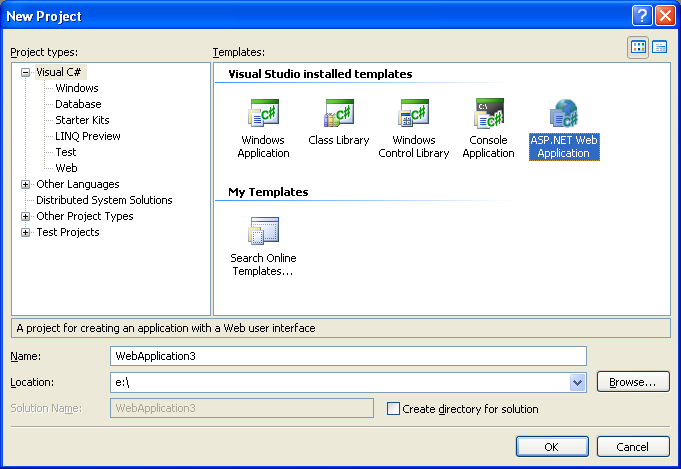Click the Console Application label text
This screenshot has height=469, width=681.
click(489, 147)
